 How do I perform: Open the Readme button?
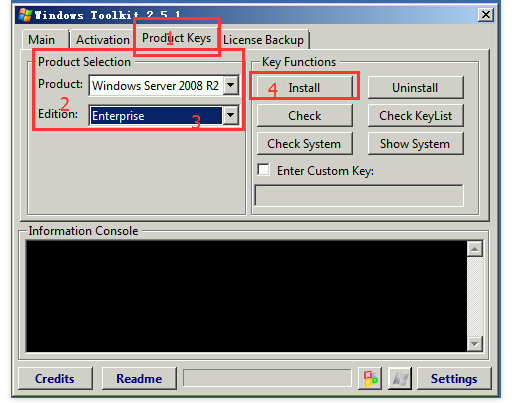pyautogui.click(x=139, y=378)
